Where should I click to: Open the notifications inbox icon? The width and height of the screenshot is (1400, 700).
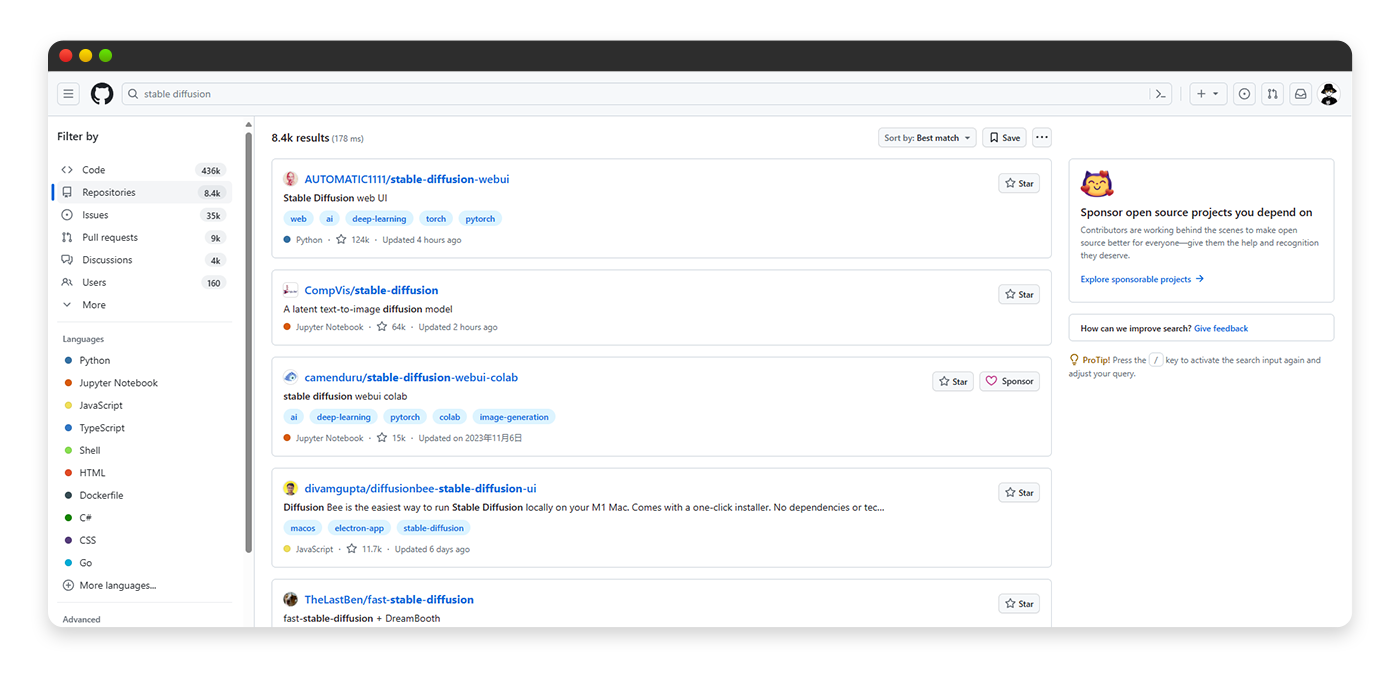[x=1300, y=94]
